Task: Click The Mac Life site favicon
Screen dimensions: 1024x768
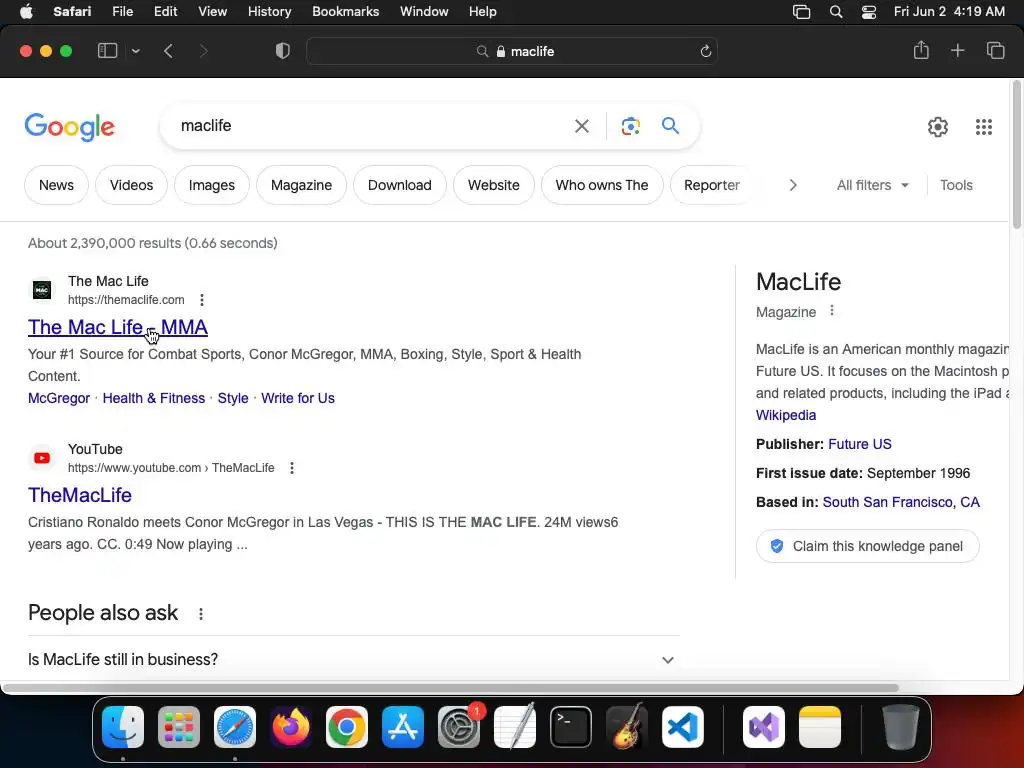Action: [42, 289]
